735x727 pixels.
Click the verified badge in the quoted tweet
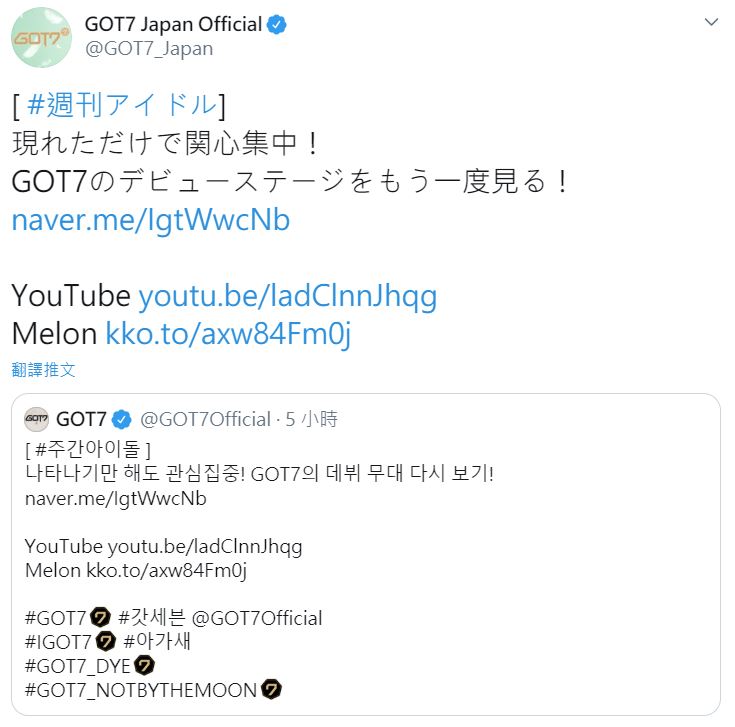(121, 419)
